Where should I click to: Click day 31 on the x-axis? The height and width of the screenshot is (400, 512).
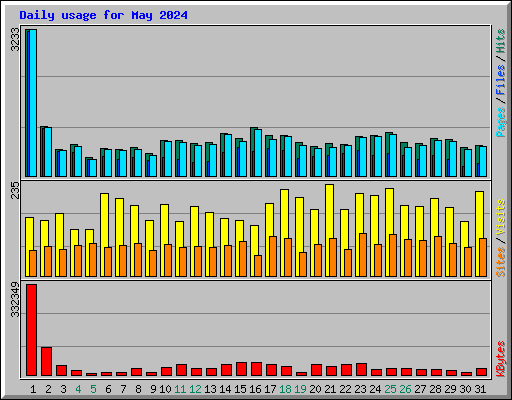[480, 389]
